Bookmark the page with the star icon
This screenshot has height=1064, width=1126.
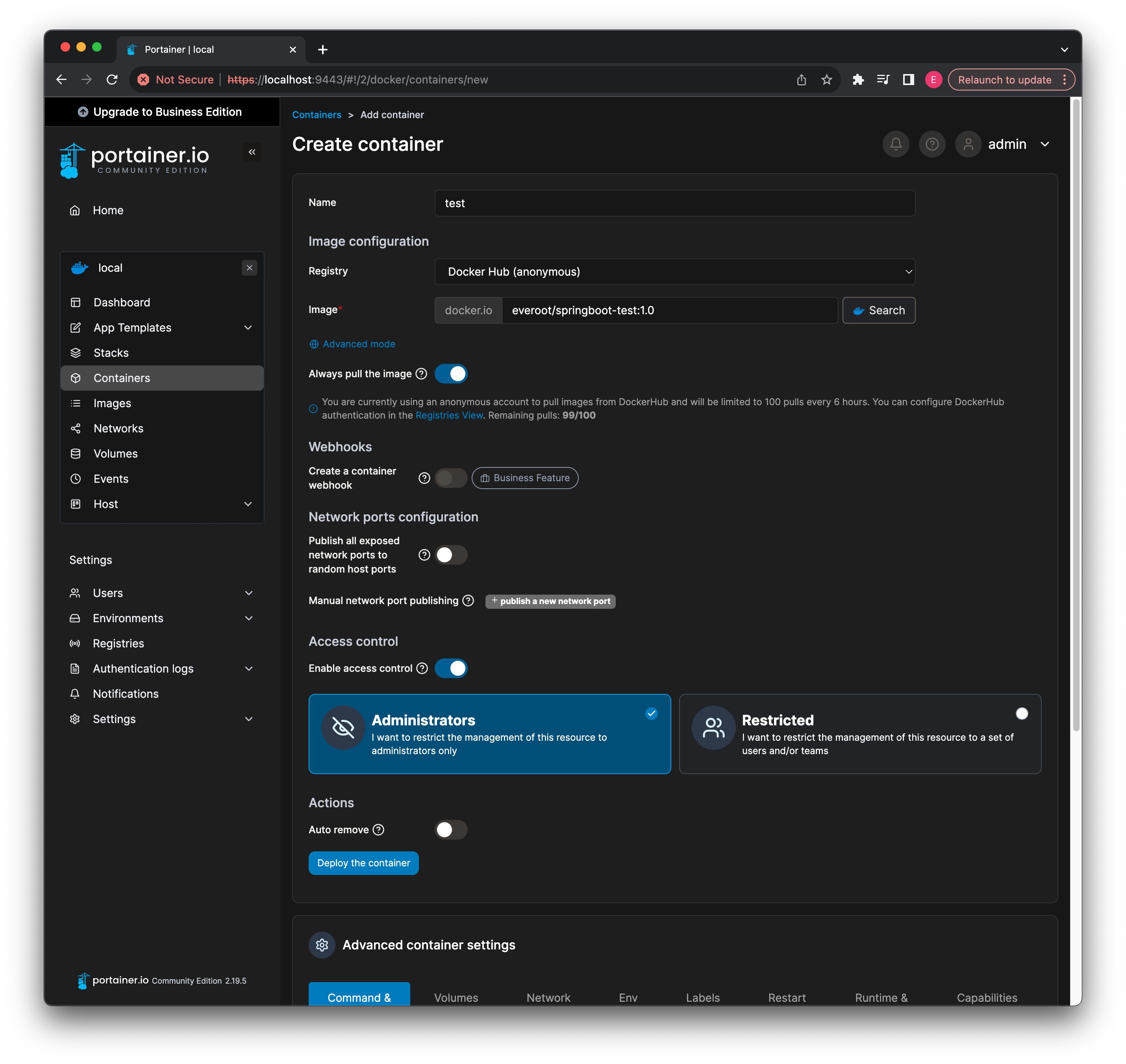(826, 80)
